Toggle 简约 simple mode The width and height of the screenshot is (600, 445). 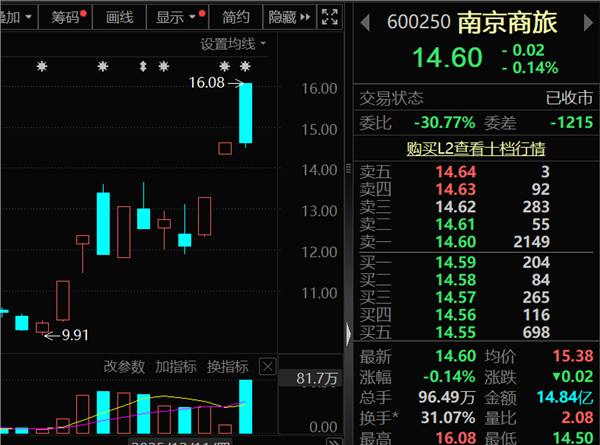[236, 17]
